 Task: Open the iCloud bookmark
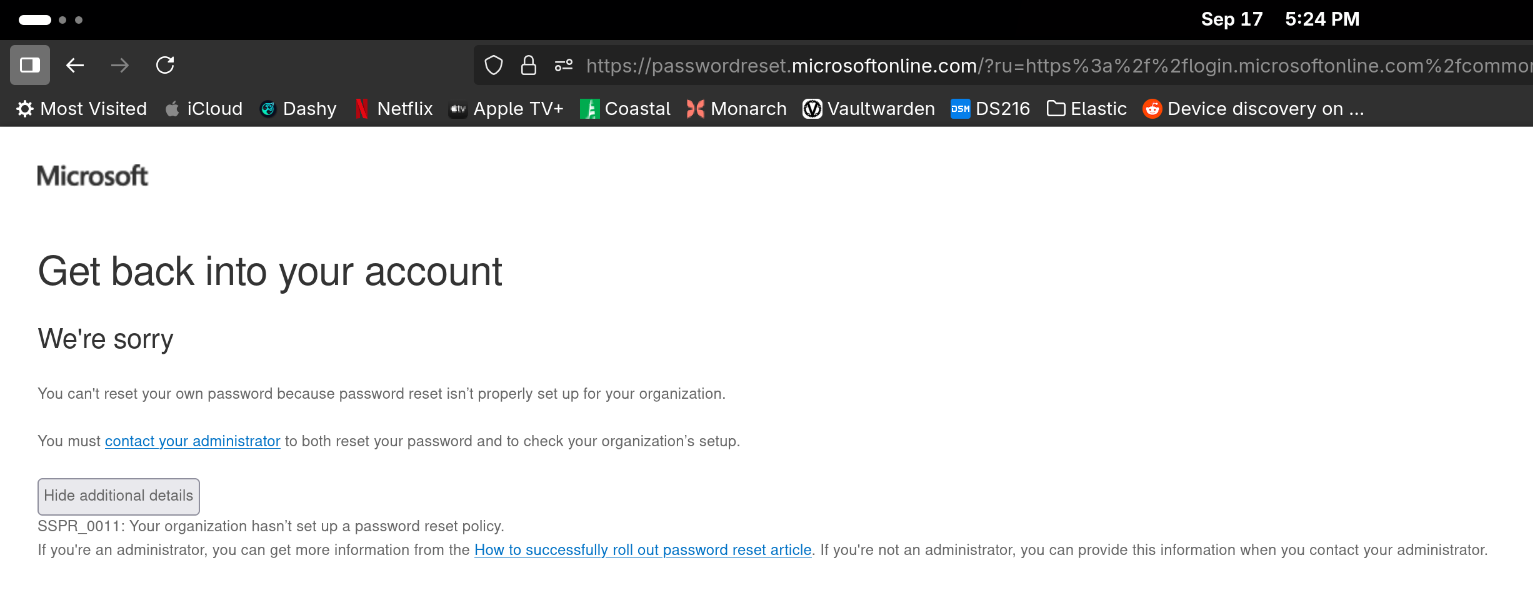pos(204,109)
